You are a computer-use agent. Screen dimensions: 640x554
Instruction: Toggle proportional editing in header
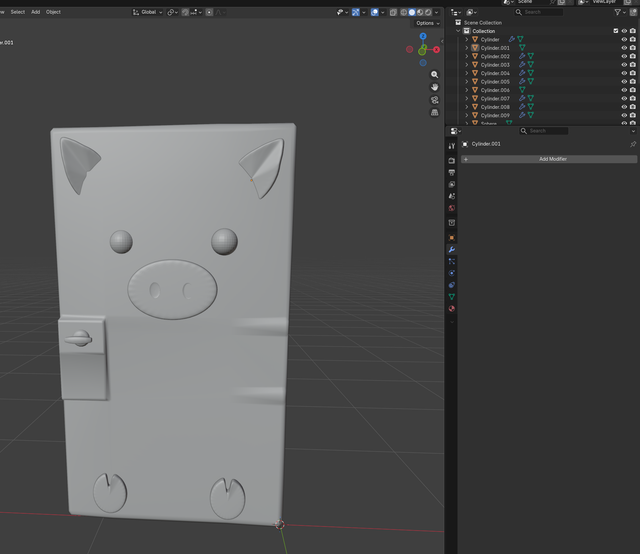[x=209, y=12]
